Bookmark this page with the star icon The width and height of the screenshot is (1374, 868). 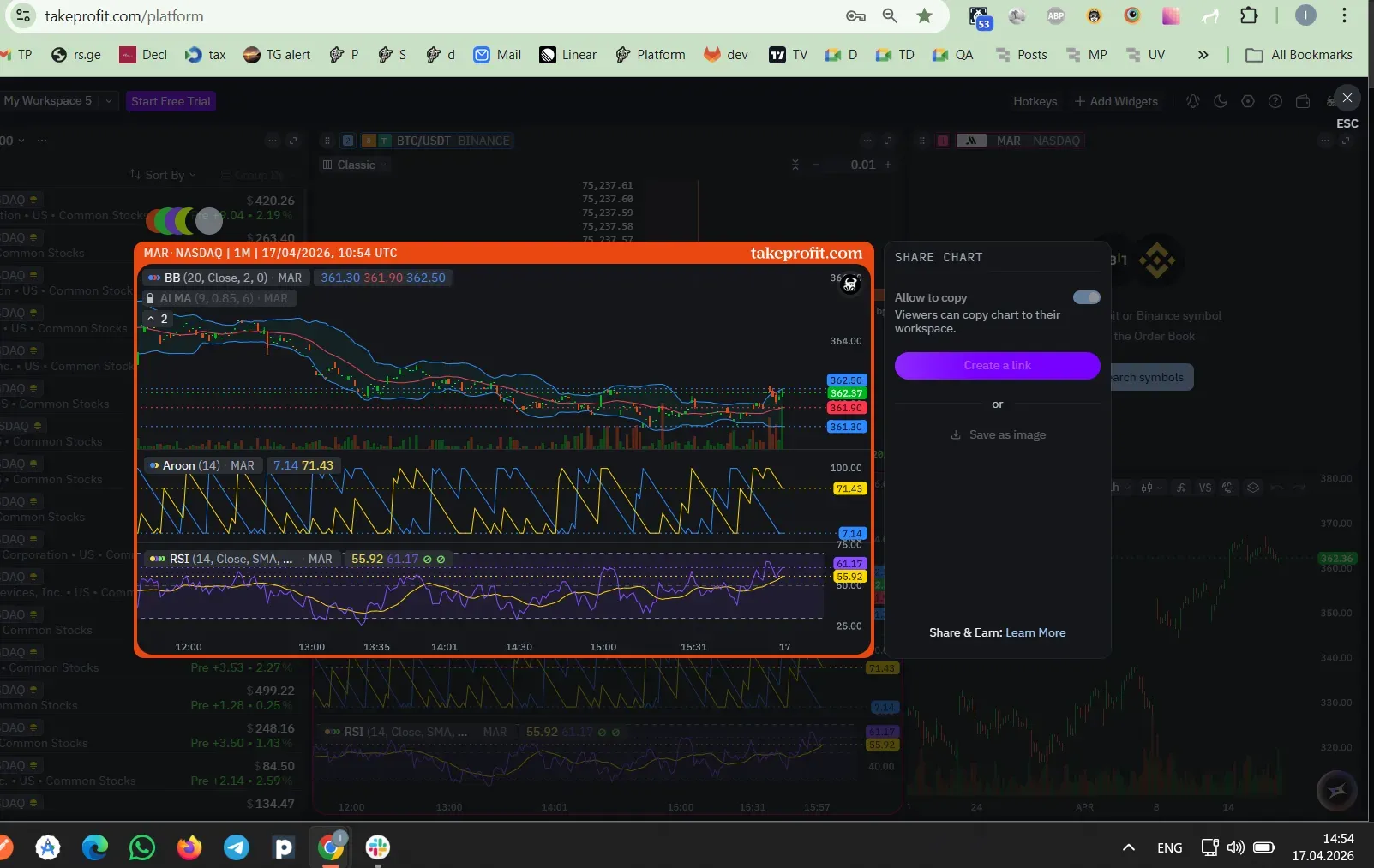pos(924,15)
